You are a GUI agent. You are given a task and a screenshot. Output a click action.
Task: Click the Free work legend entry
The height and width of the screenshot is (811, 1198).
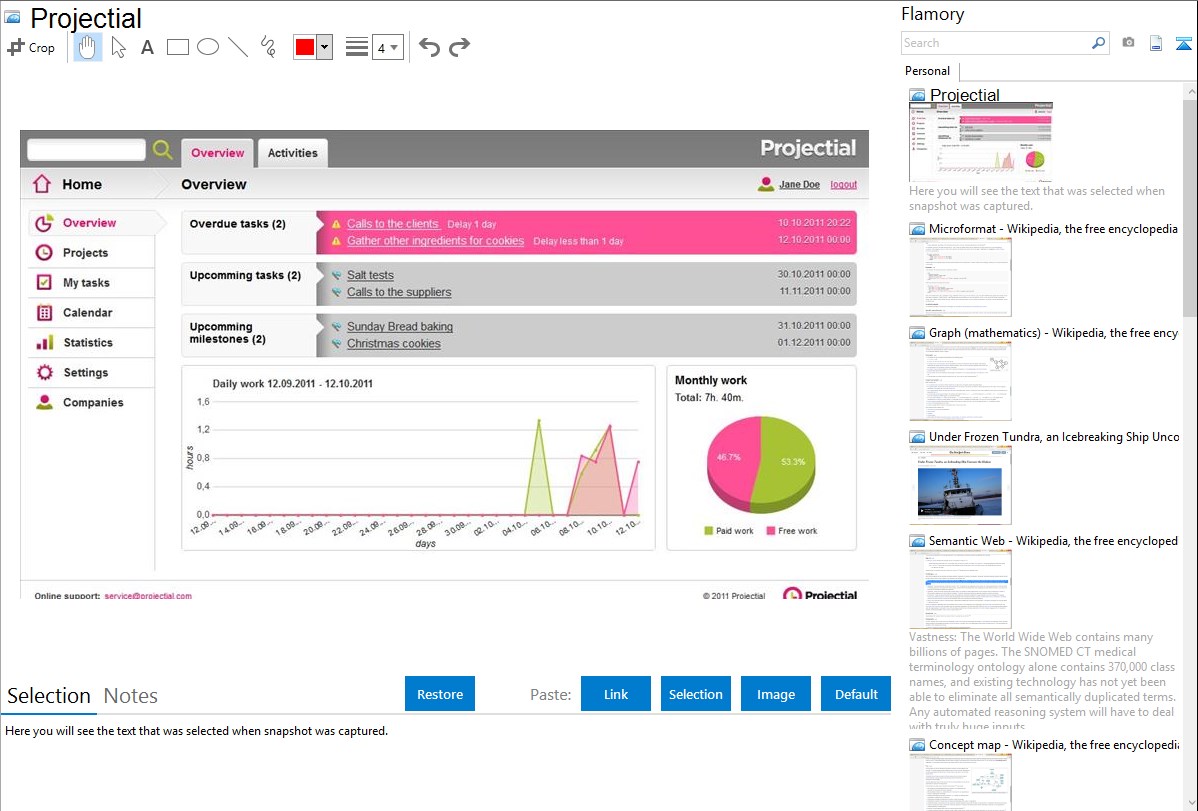(792, 530)
